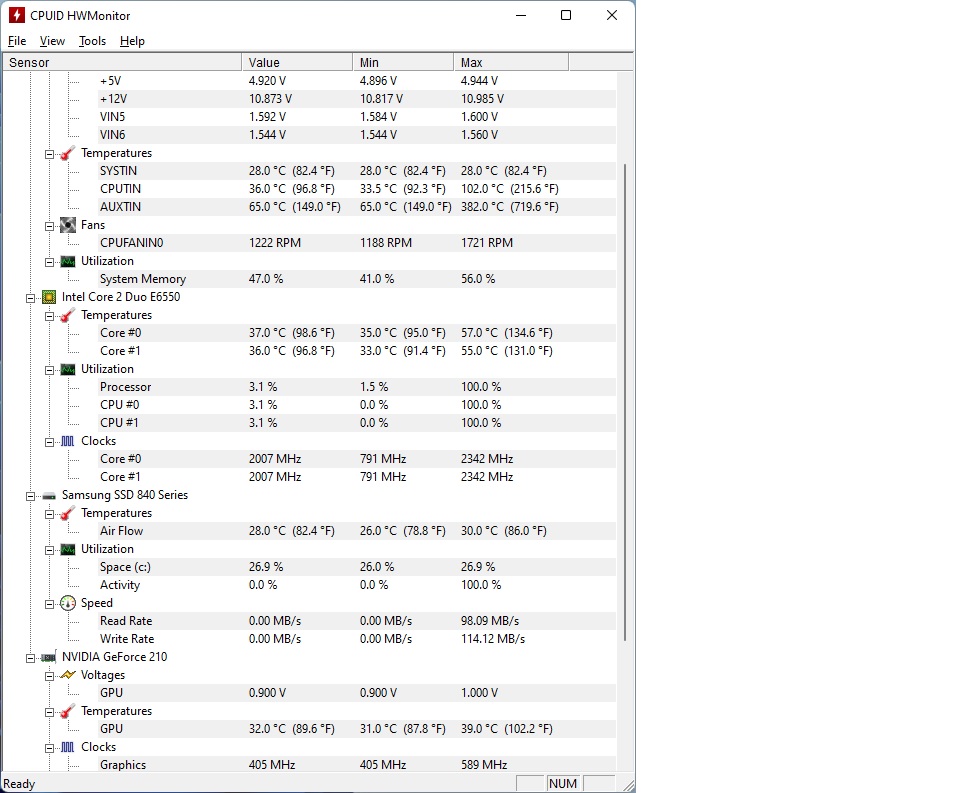The image size is (960, 793).
Task: Click utilization icon above Space (c:) row
Action: pos(68,549)
